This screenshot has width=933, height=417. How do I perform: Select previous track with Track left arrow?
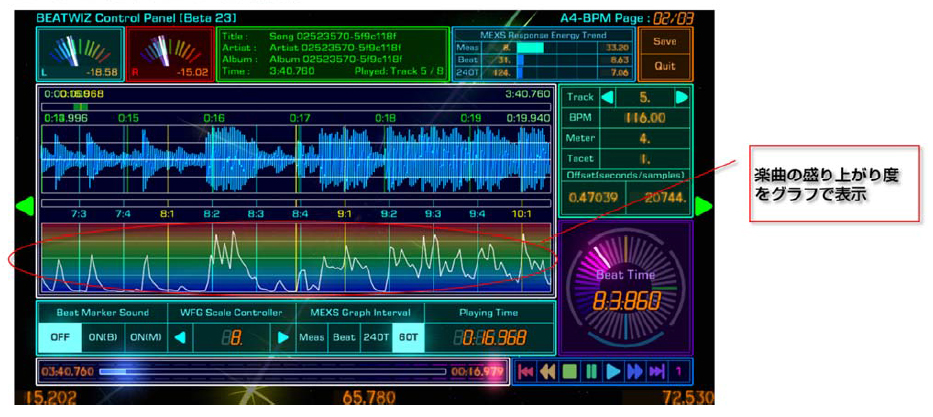608,97
